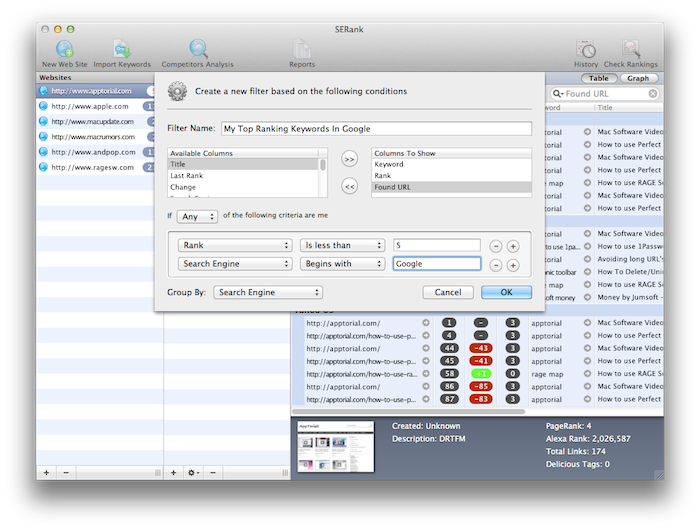Select website http://www.apple.com
The width and height of the screenshot is (700, 530).
point(95,106)
